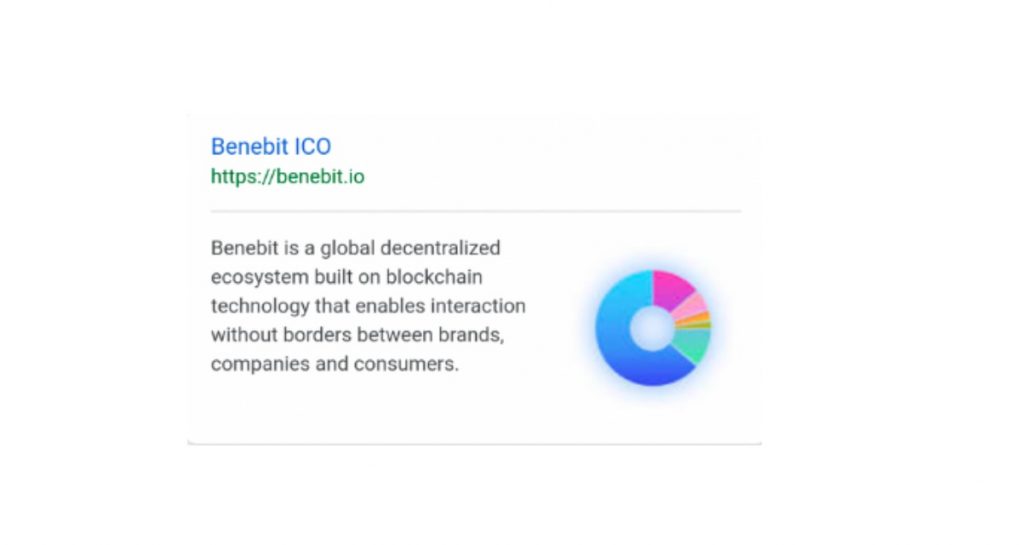
Task: Click the word "blockchain" in the description
Action: click(x=434, y=277)
